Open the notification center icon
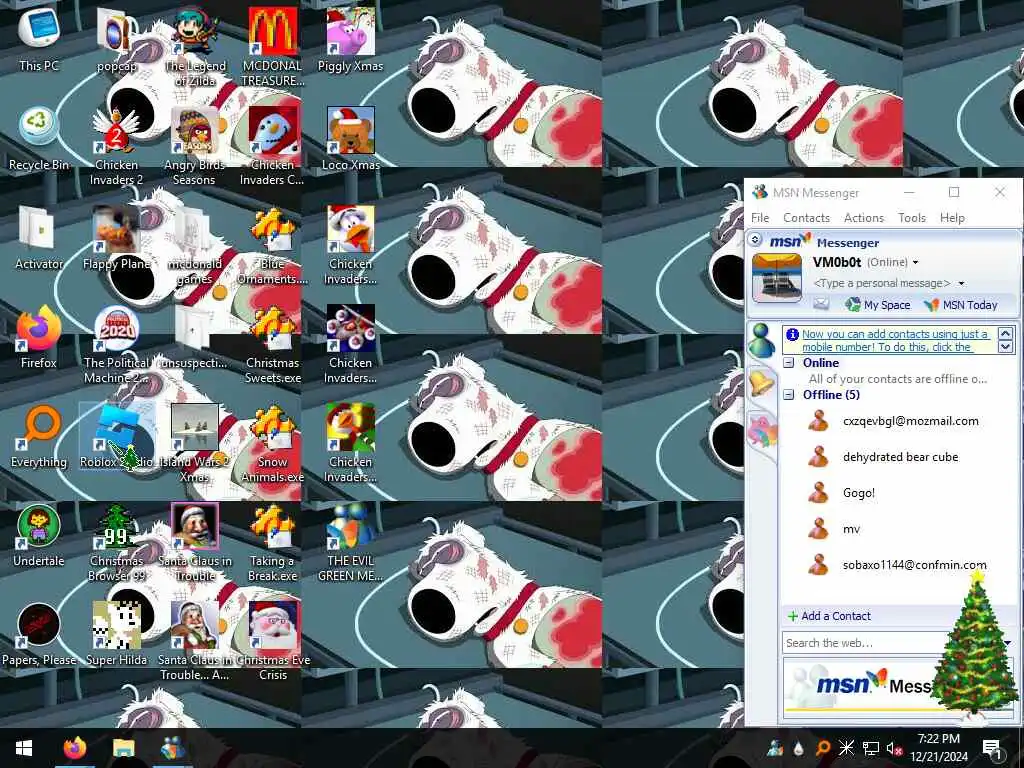Image resolution: width=1024 pixels, height=768 pixels. pyautogui.click(x=992, y=748)
